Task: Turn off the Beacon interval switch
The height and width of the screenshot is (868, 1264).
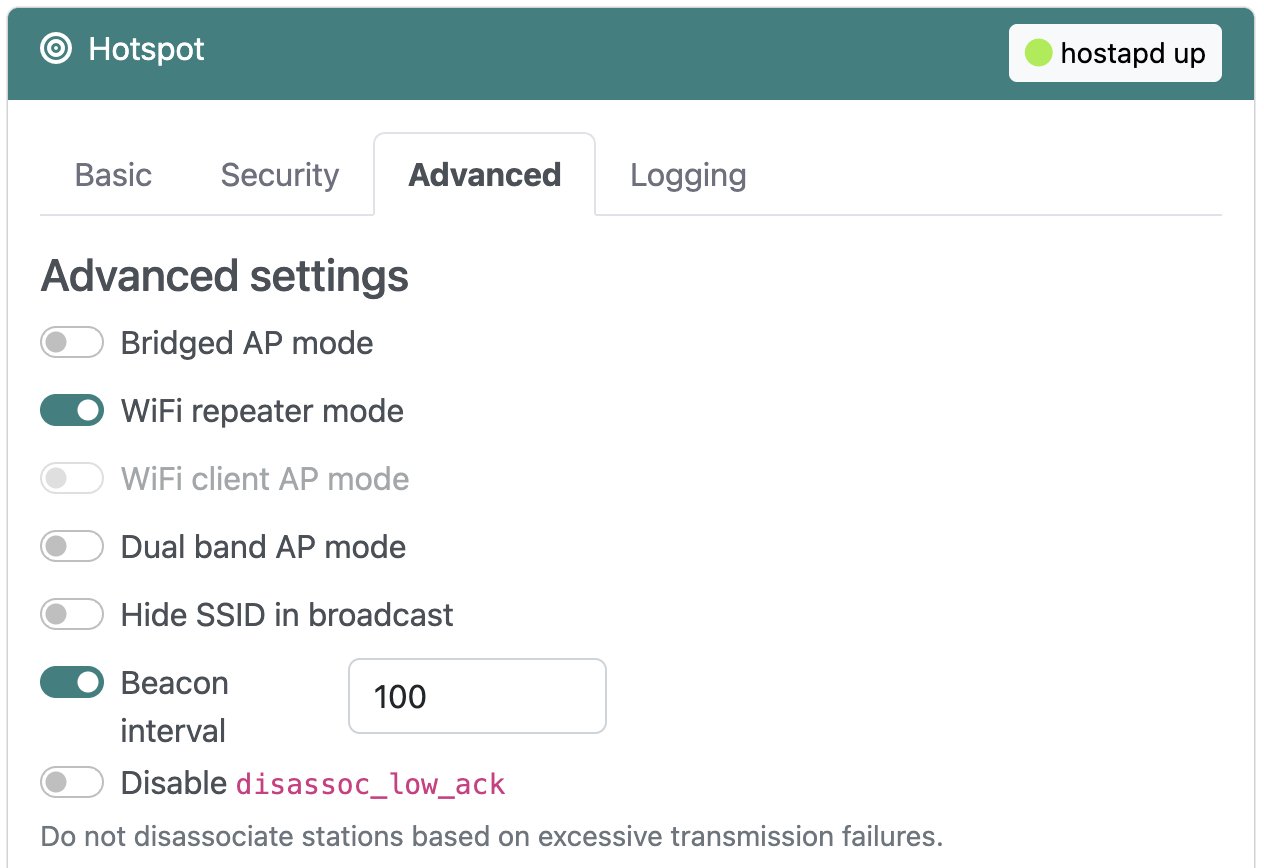Action: coord(72,683)
